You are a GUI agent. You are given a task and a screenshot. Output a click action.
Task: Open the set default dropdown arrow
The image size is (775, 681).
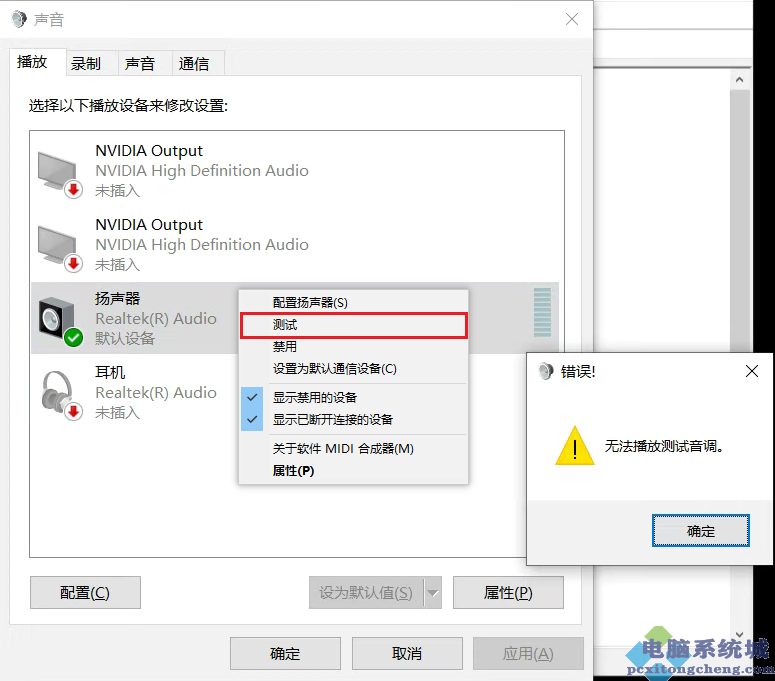(x=433, y=593)
